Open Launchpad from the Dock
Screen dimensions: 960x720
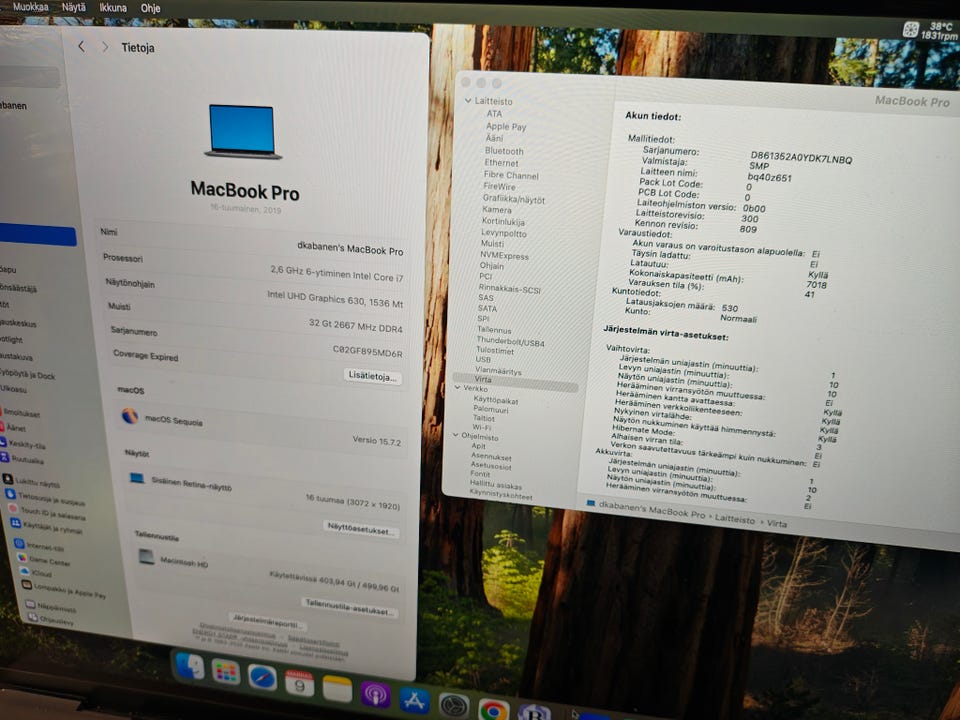pos(226,672)
